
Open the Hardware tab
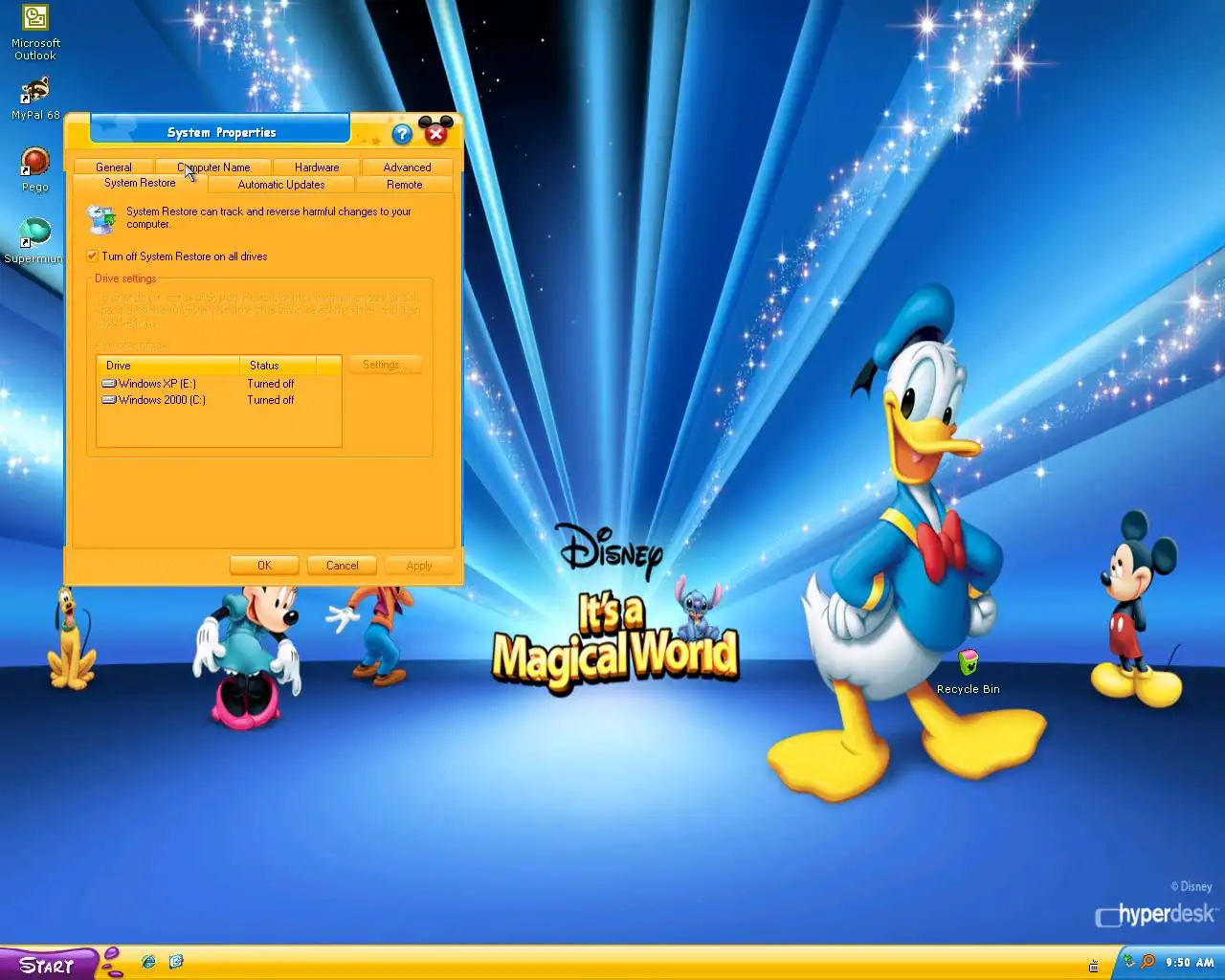click(317, 167)
